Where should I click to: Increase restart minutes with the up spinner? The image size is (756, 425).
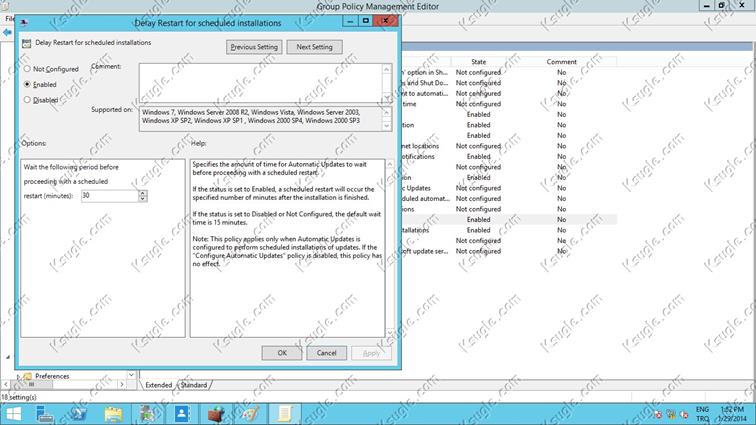[143, 193]
